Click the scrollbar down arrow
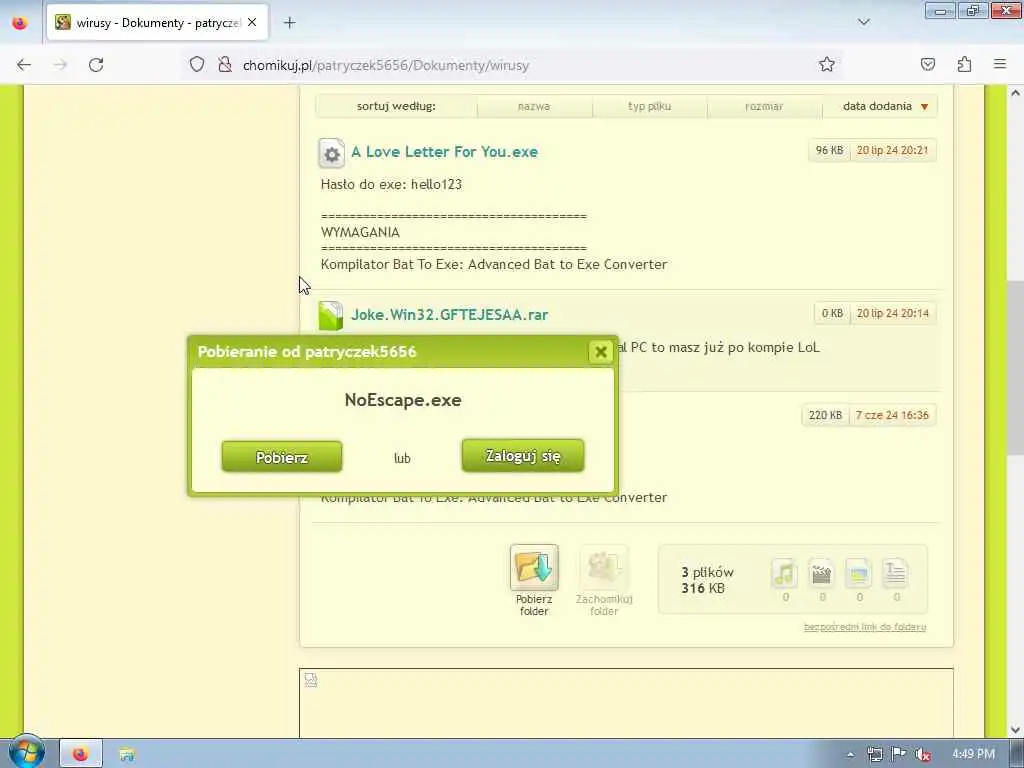The height and width of the screenshot is (768, 1024). pos(1015,729)
